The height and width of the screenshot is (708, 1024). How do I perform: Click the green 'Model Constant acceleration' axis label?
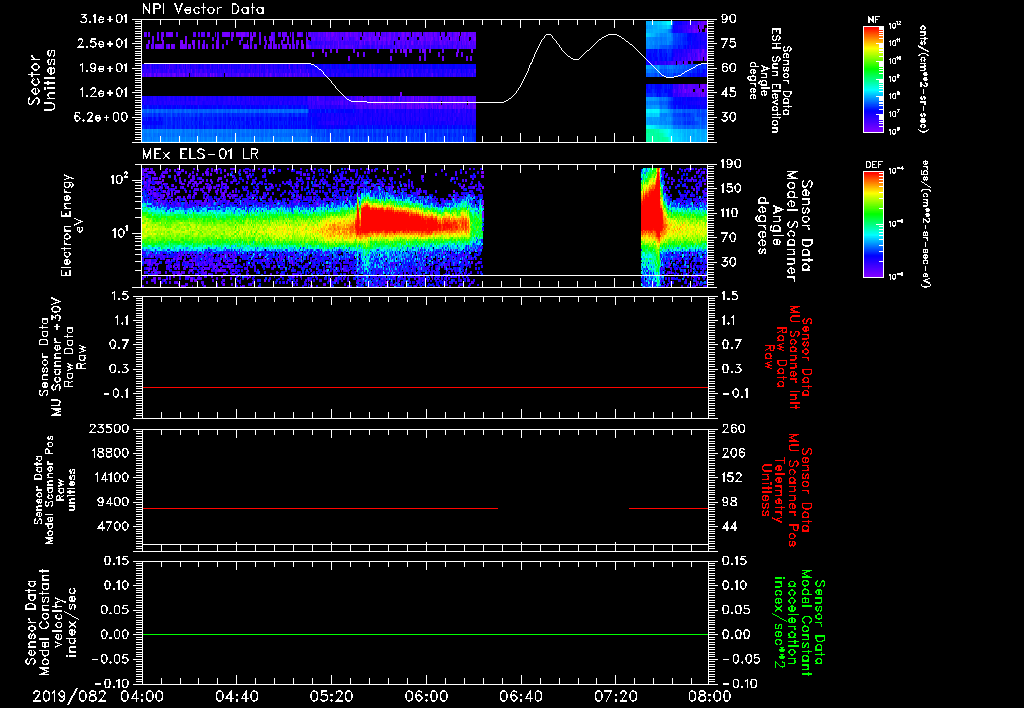(798, 624)
